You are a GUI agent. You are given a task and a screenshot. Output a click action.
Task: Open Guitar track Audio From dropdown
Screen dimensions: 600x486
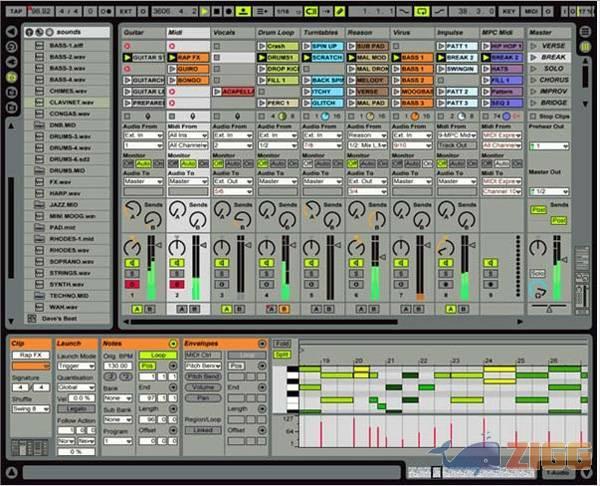click(x=142, y=136)
